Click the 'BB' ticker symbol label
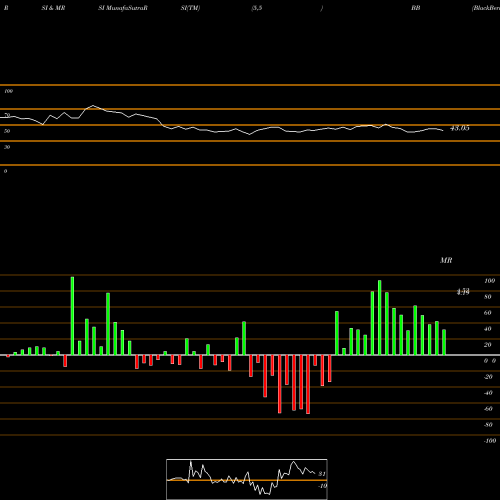The width and height of the screenshot is (500, 500). coord(415,8)
